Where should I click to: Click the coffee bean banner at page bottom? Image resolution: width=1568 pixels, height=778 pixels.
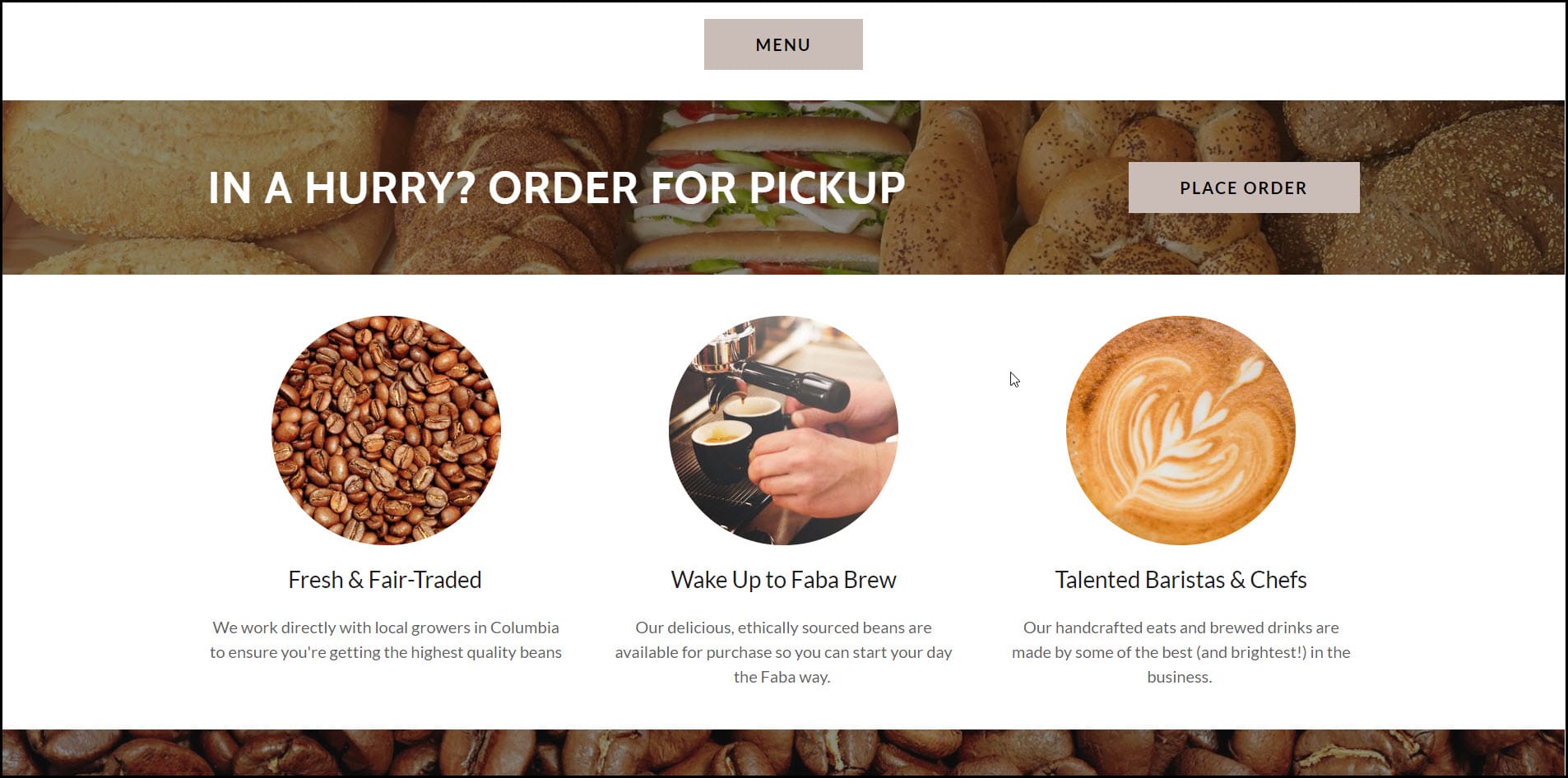pyautogui.click(x=783, y=752)
